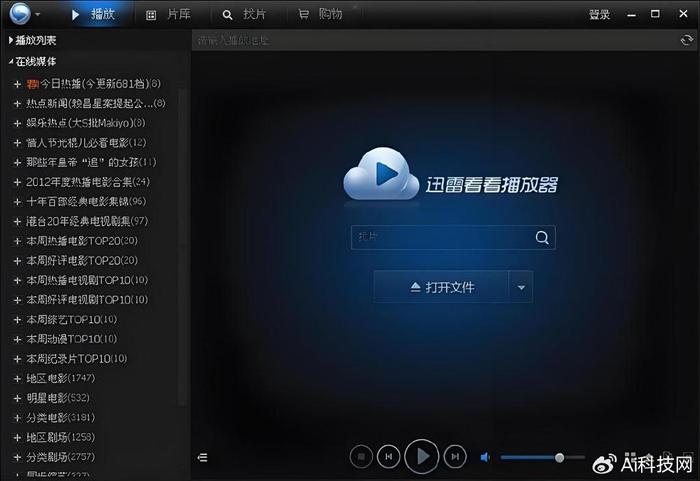Switch to the 片库 tab

[168, 14]
